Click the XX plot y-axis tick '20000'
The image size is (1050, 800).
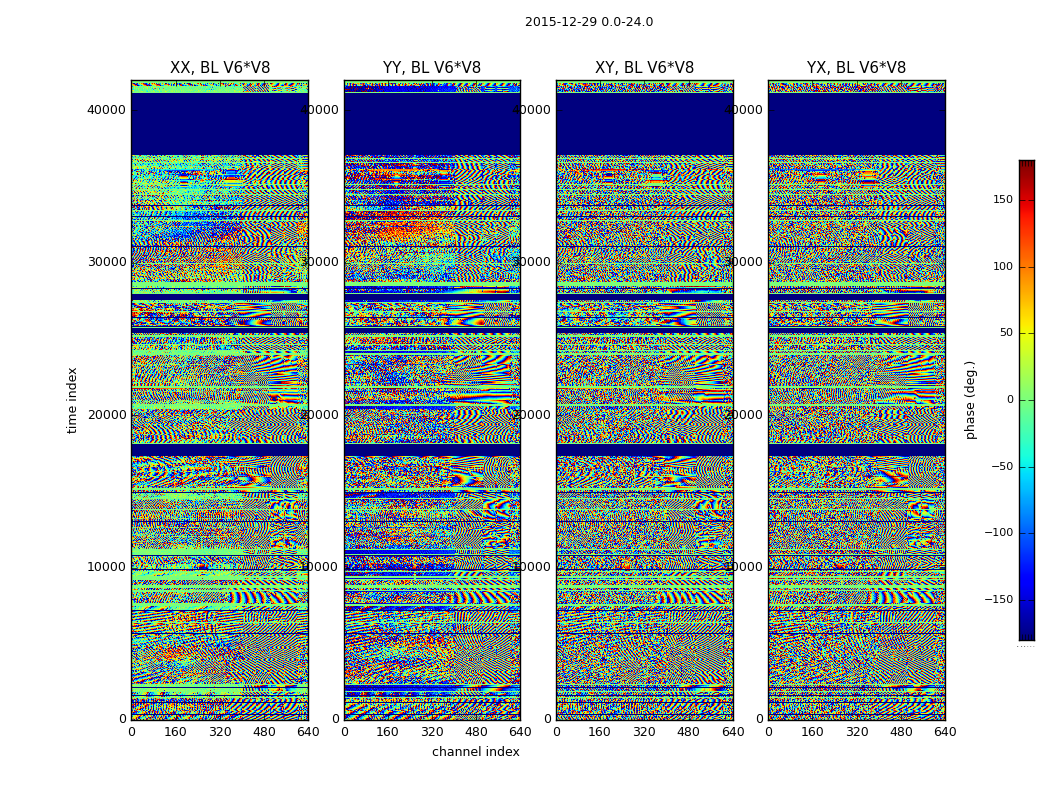(x=106, y=414)
